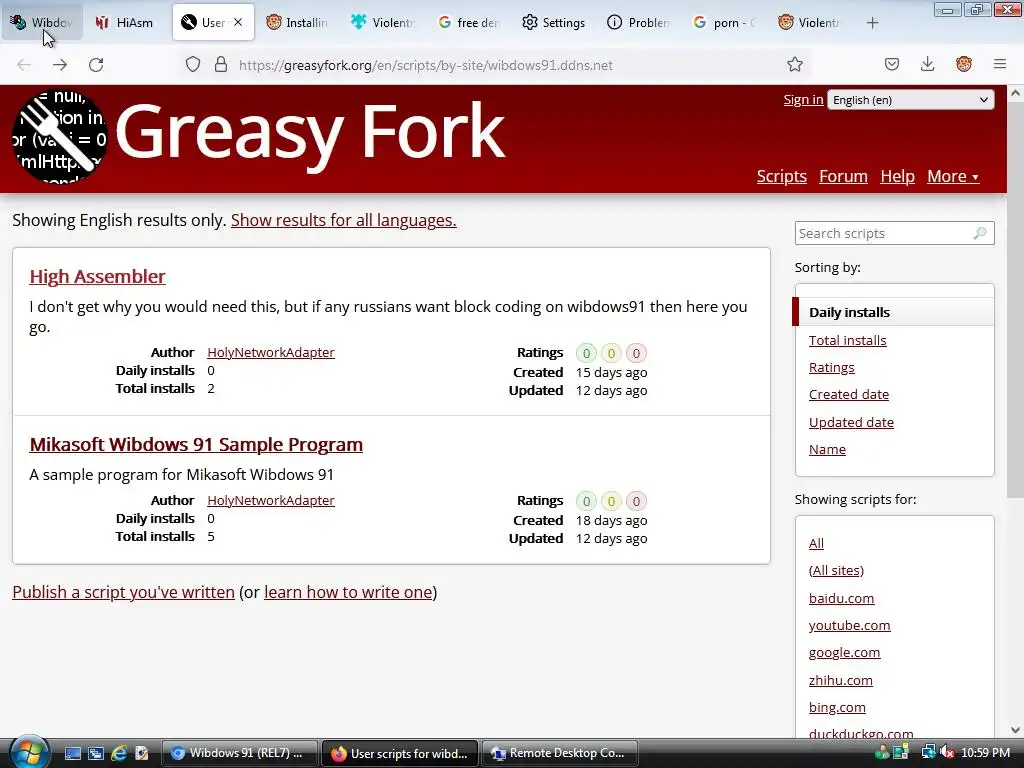This screenshot has height=768, width=1024.
Task: Switch to the first Violentmonkey tab
Action: (383, 23)
